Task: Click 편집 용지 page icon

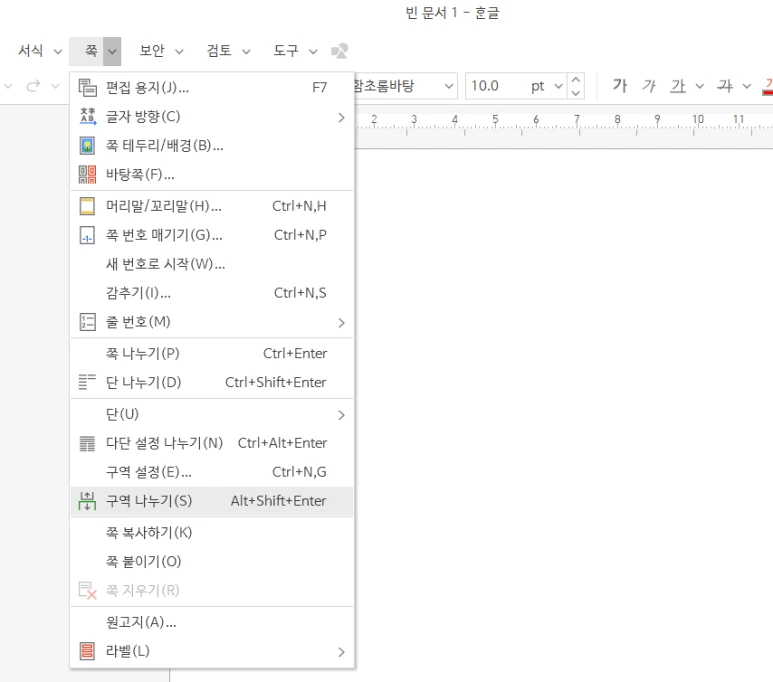Action: click(87, 88)
